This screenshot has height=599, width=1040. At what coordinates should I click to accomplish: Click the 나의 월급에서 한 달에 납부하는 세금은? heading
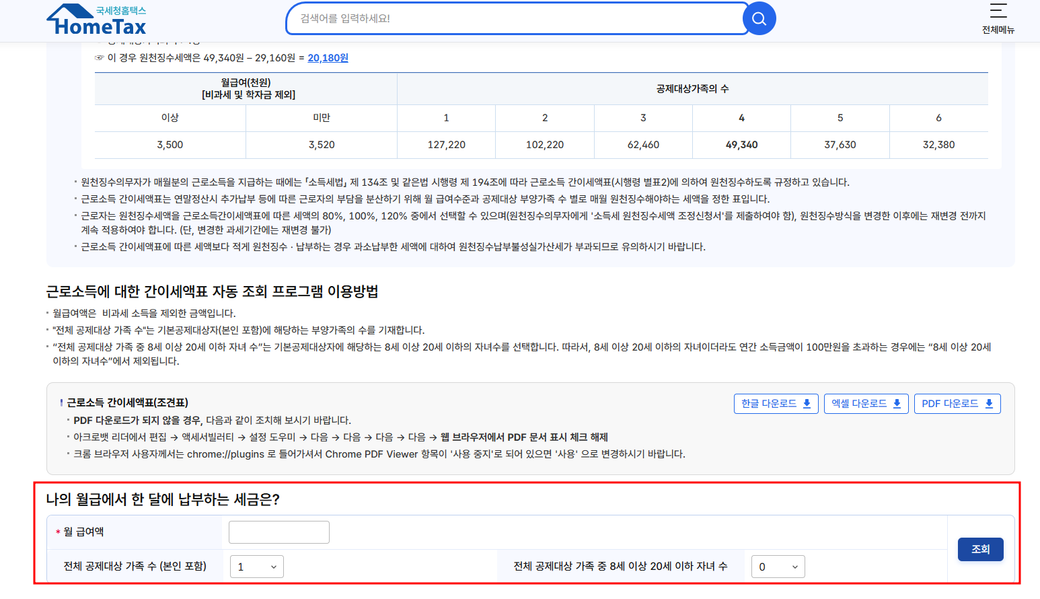(163, 499)
